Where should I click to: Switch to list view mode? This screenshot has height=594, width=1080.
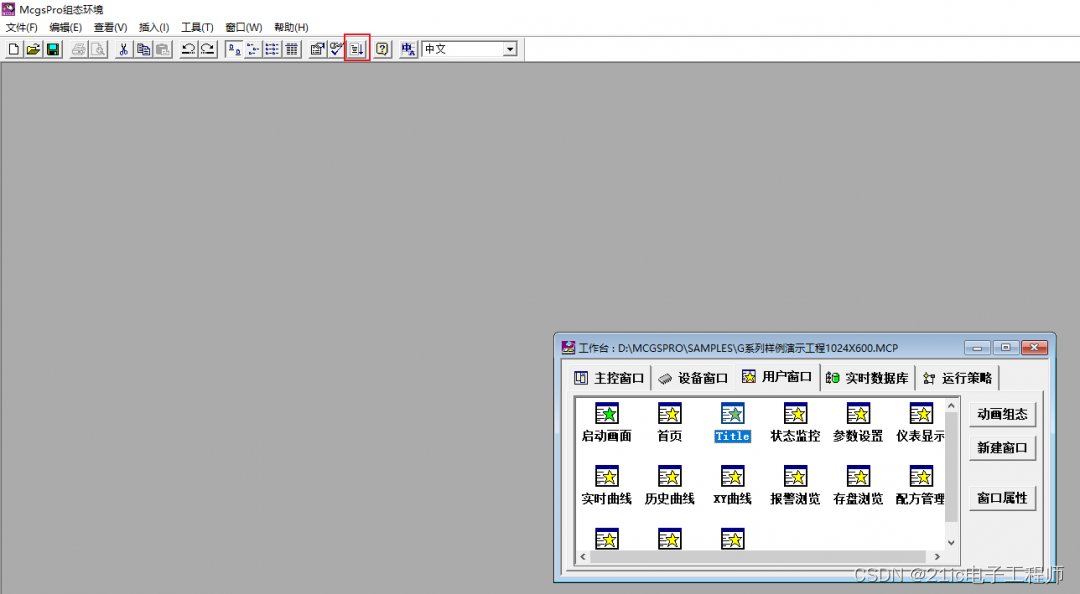point(273,49)
